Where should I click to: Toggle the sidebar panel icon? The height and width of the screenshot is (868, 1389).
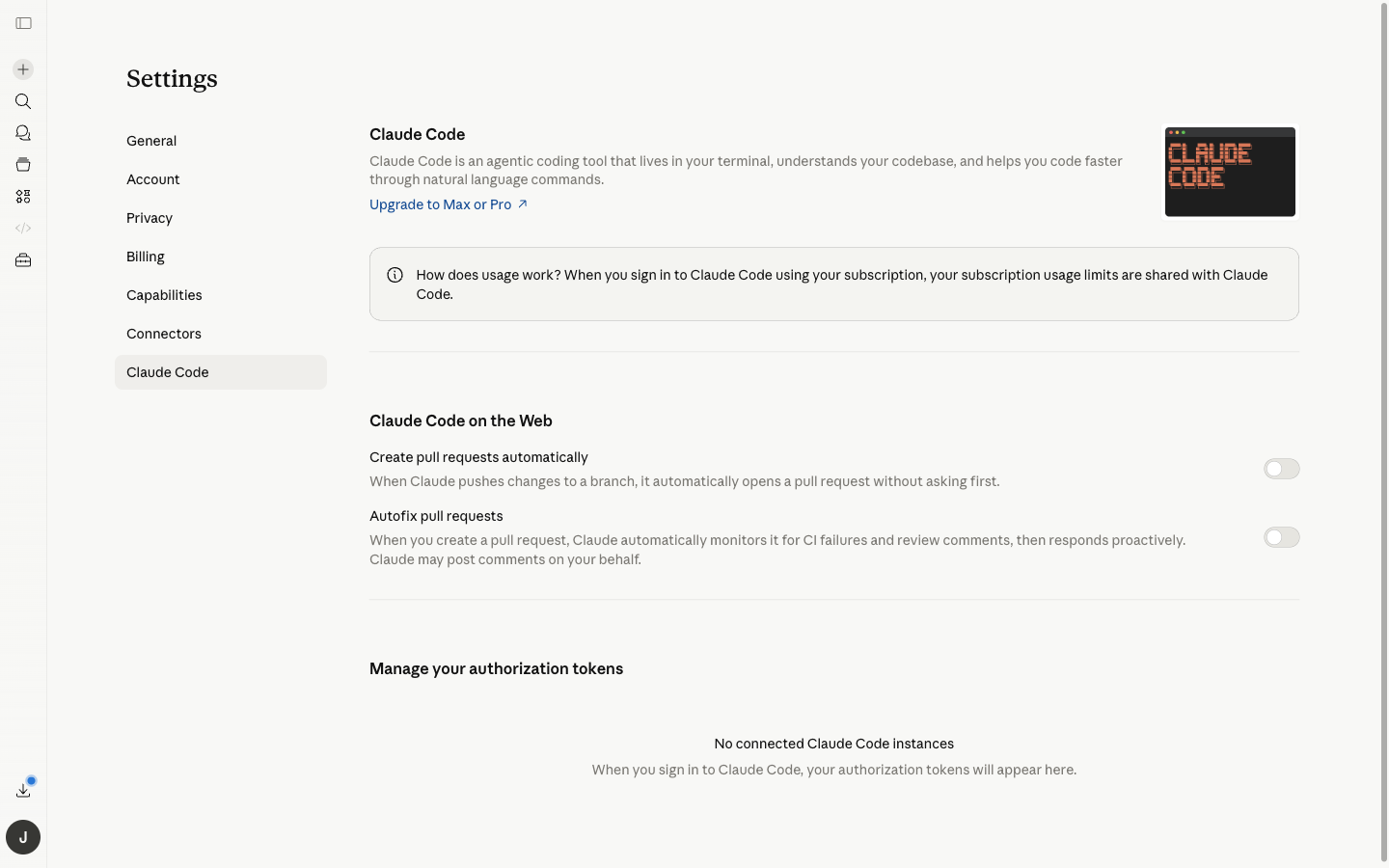(x=23, y=23)
